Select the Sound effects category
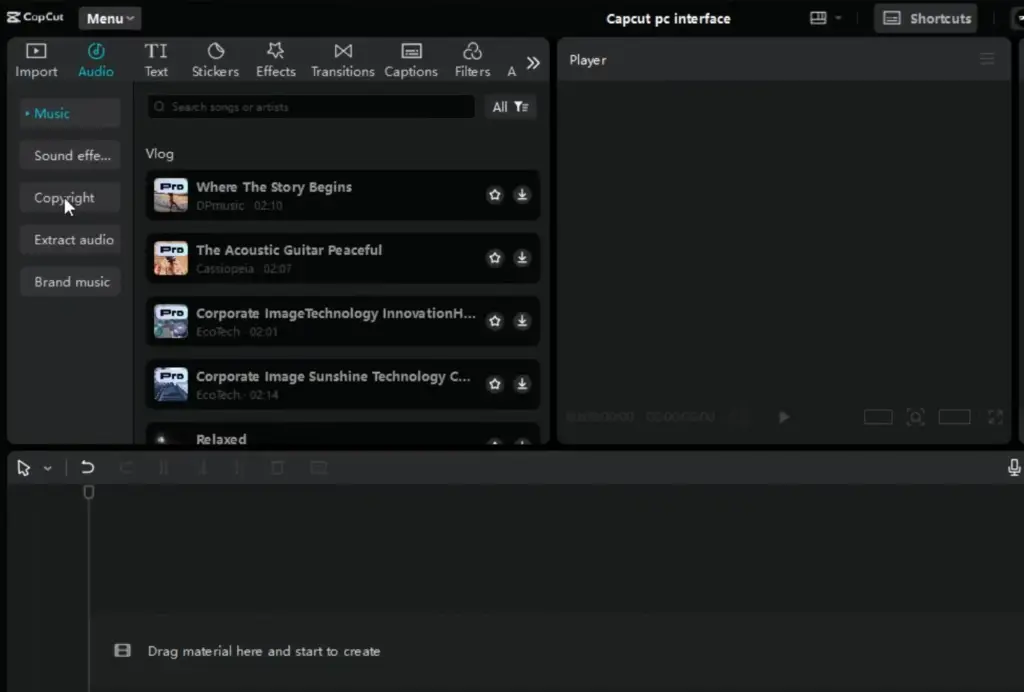This screenshot has width=1024, height=692. coord(71,156)
